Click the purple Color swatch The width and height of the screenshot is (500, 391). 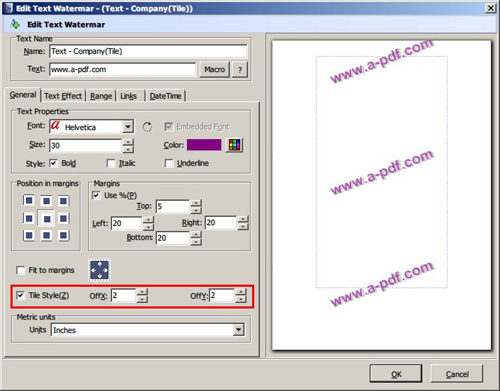204,145
